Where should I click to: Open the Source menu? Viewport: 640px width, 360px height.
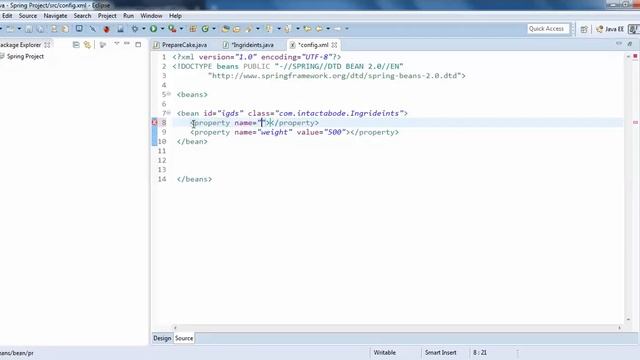28,16
